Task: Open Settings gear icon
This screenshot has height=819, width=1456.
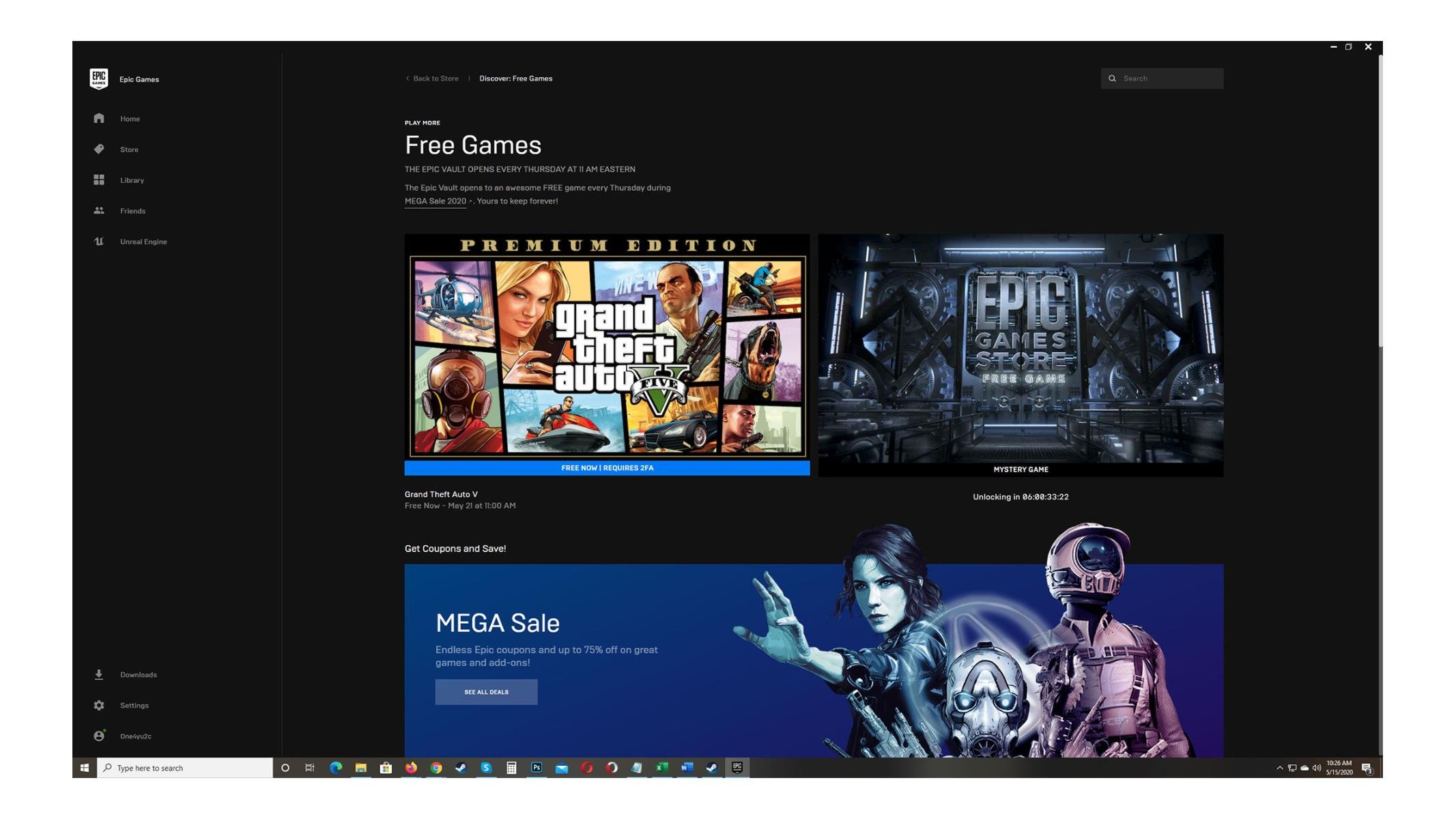Action: pyautogui.click(x=98, y=706)
